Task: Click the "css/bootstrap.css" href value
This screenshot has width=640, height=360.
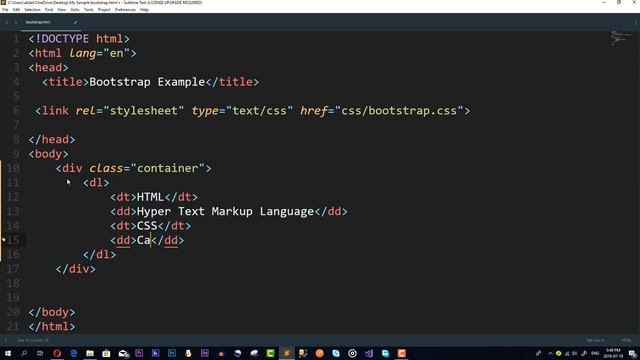Action: [x=399, y=111]
